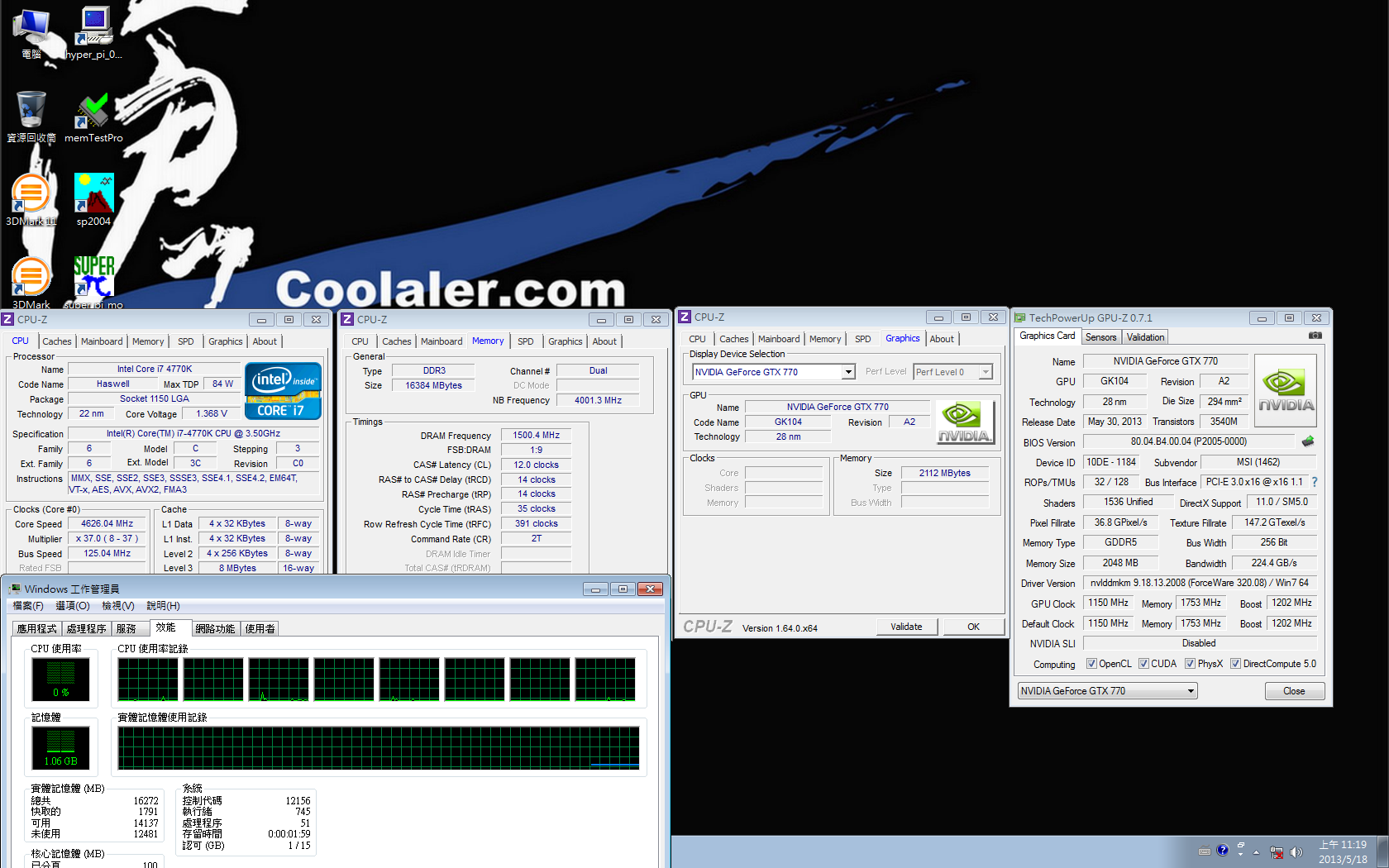Viewport: 1389px width, 868px height.
Task: Select SPD tab in the CPU-Z Memory window
Action: pos(526,341)
